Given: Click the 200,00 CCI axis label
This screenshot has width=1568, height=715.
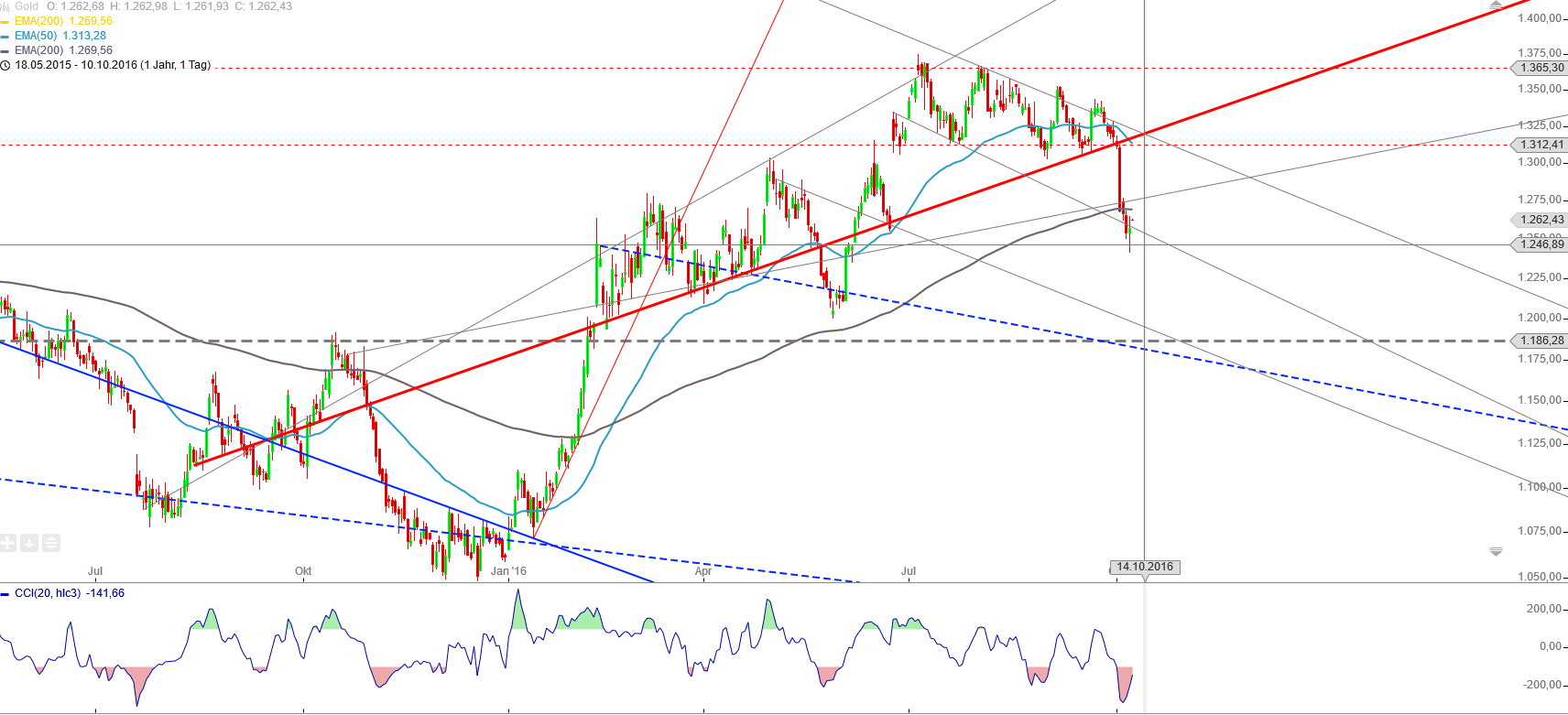Looking at the screenshot, I should point(1544,609).
